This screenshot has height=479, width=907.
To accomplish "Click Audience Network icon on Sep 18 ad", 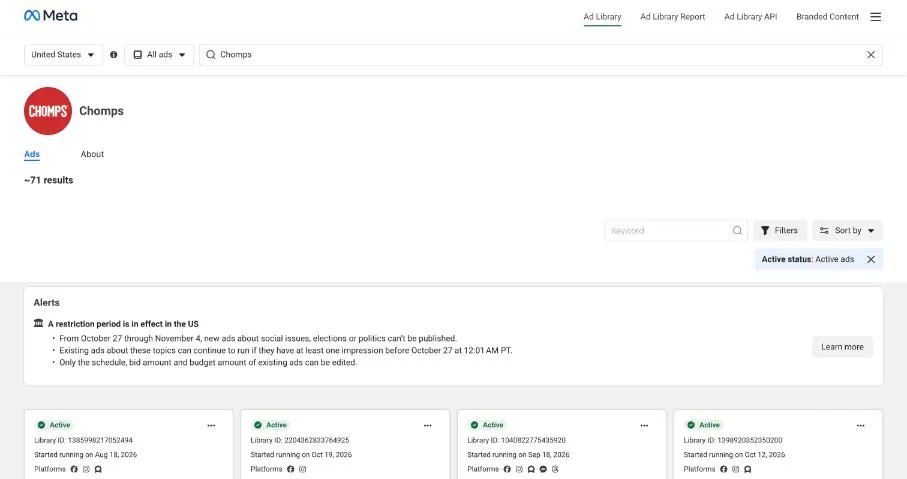I will [x=531, y=469].
